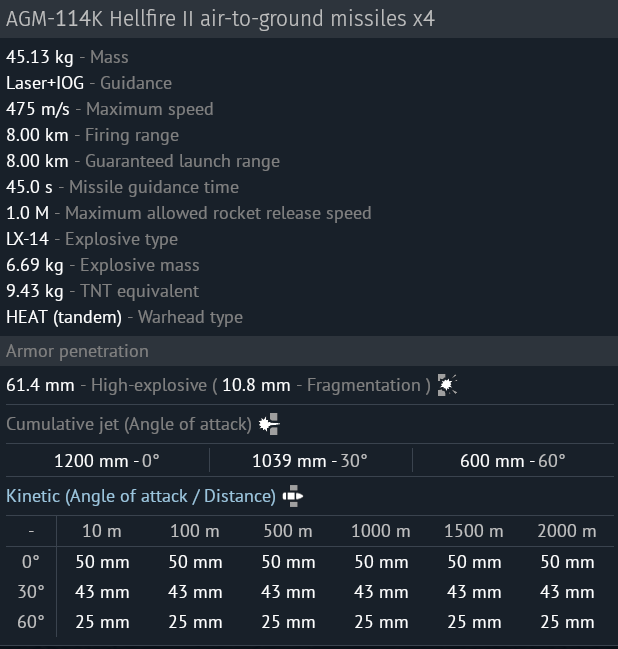Click the Cumulative jet (Angle of attack) label
The width and height of the screenshot is (618, 649).
click(x=129, y=424)
